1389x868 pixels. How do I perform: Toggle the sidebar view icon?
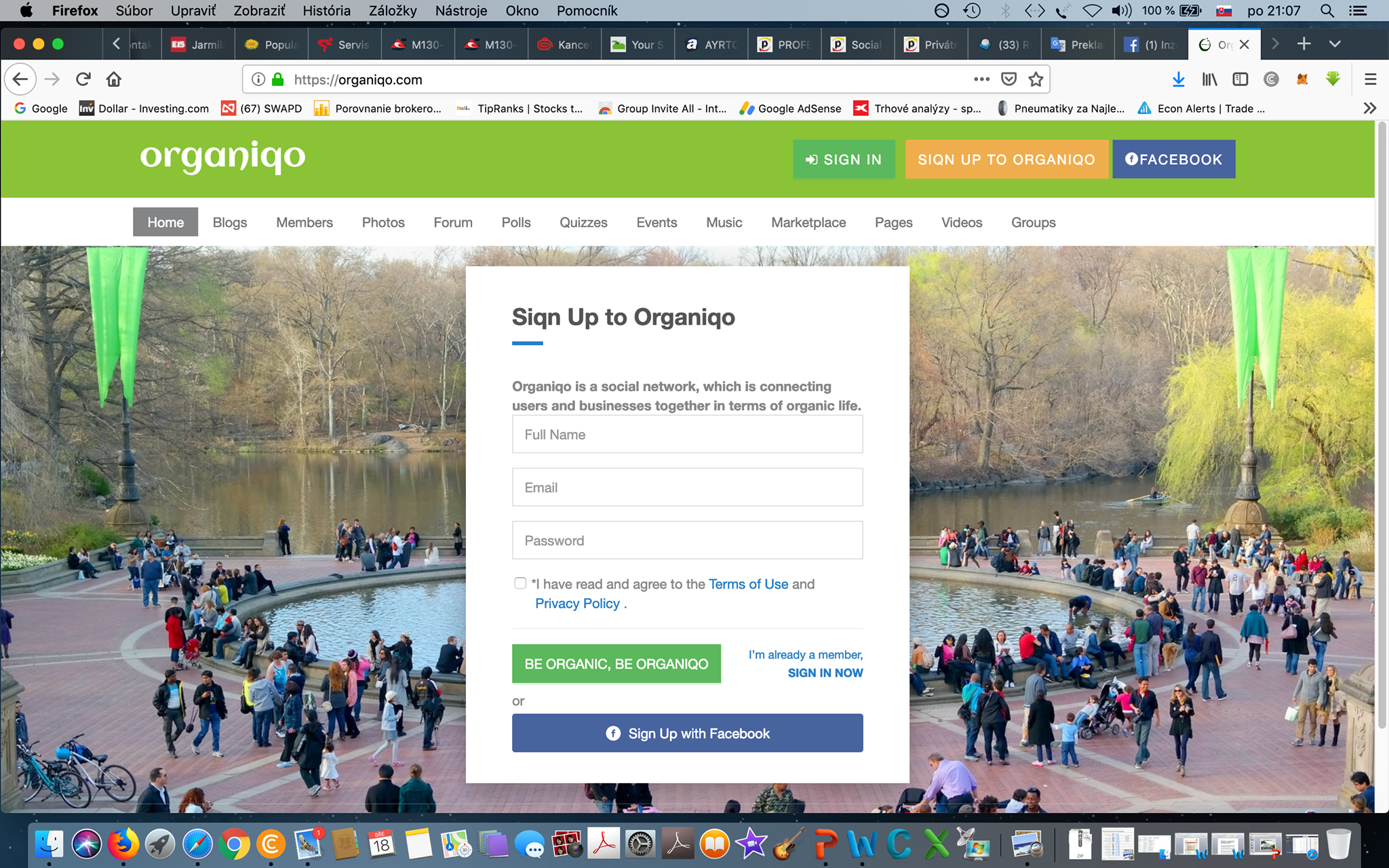click(x=1240, y=79)
